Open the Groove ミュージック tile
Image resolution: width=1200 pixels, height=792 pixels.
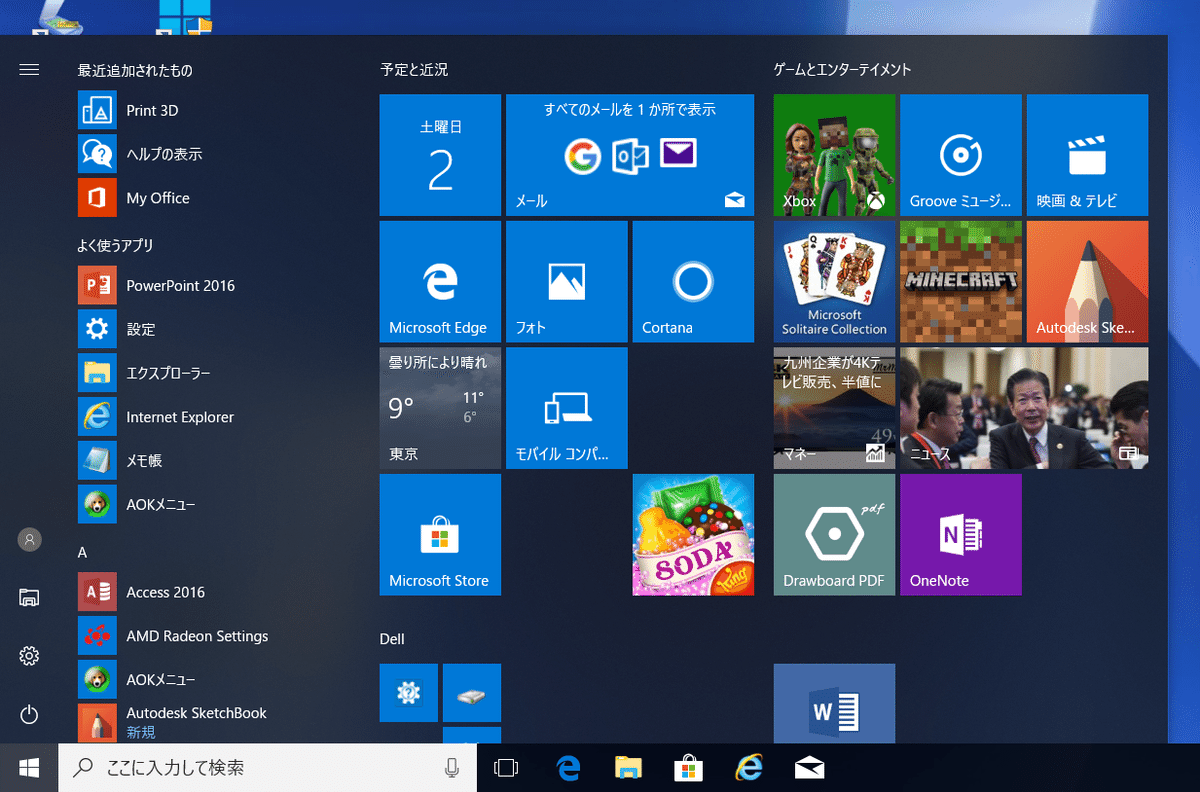961,155
